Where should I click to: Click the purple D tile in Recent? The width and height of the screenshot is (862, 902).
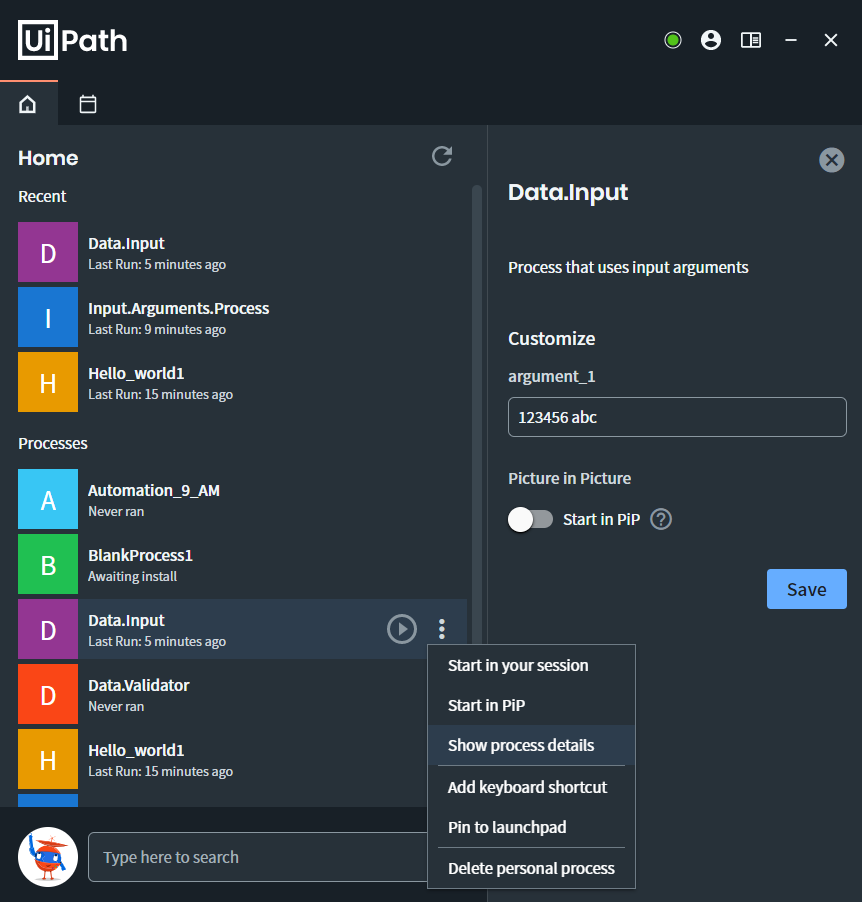pos(48,252)
